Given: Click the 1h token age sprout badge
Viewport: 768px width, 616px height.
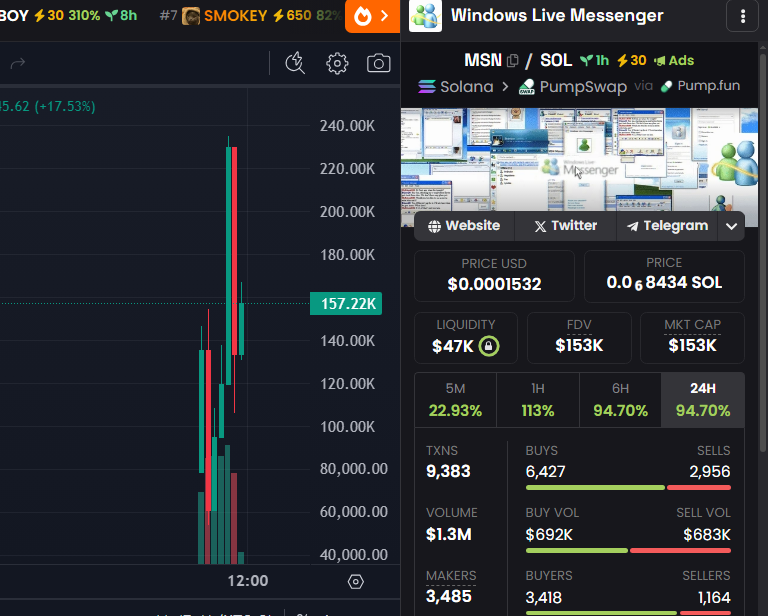Looking at the screenshot, I should 594,61.
